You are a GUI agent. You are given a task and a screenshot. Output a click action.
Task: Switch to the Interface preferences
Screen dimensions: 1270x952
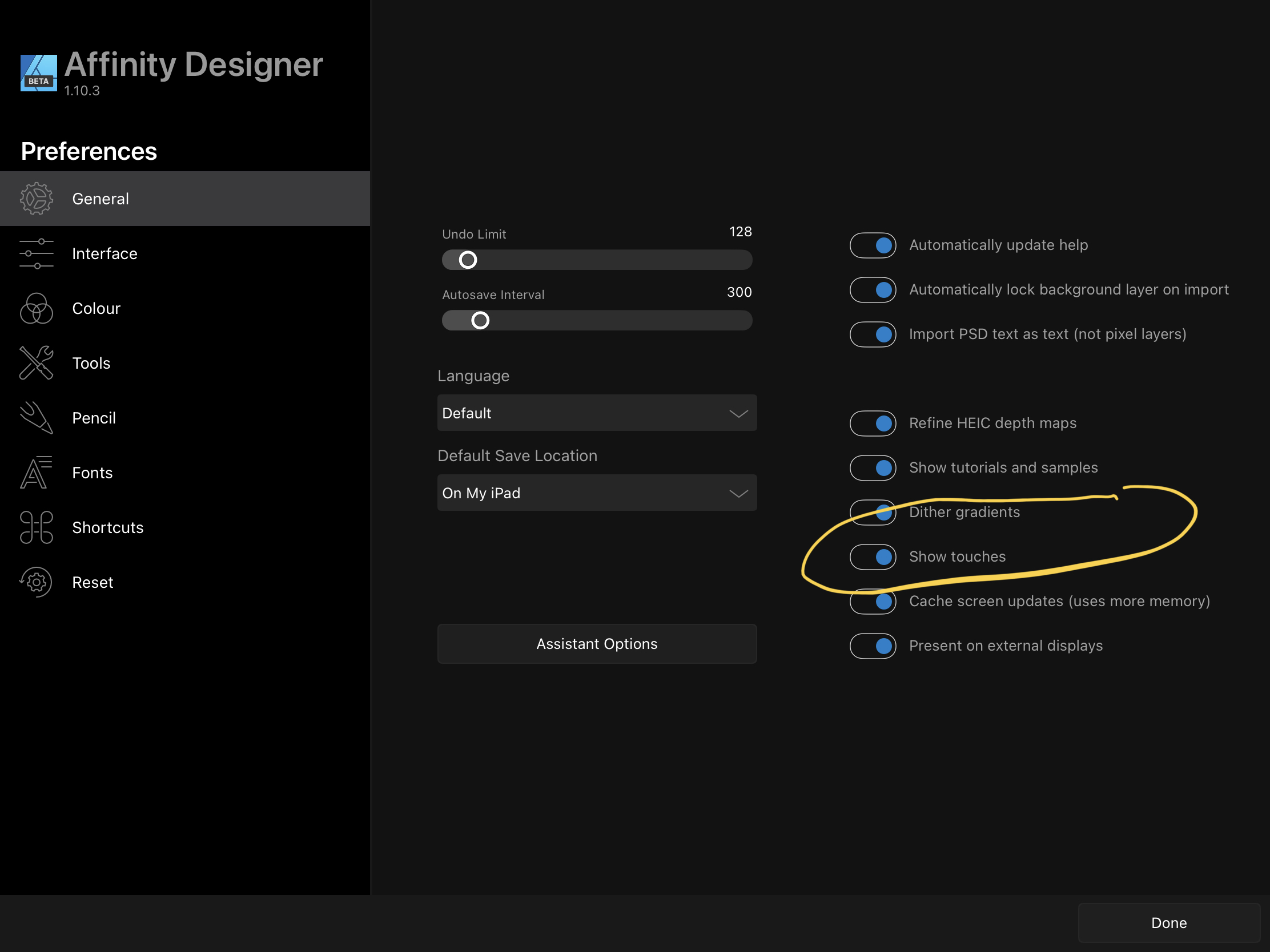pyautogui.click(x=185, y=253)
